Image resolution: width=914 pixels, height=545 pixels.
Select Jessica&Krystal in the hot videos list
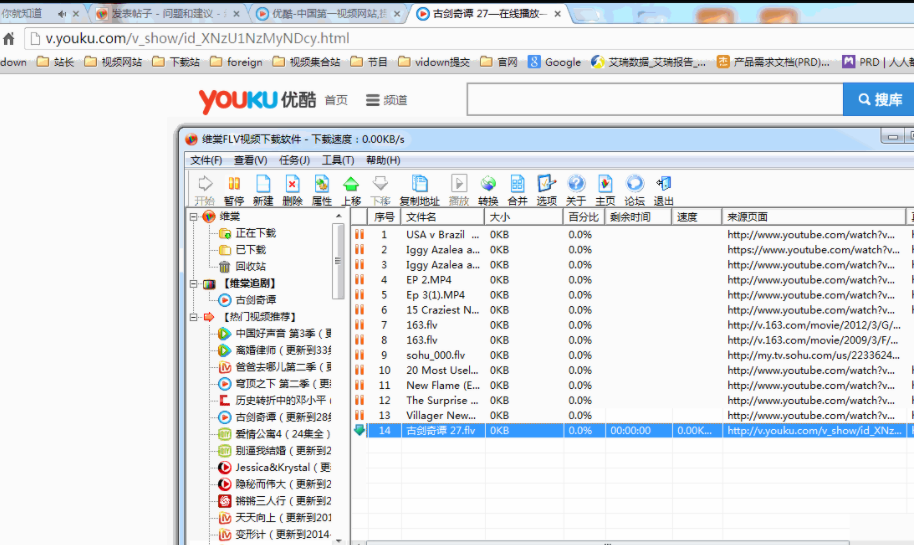(275, 467)
